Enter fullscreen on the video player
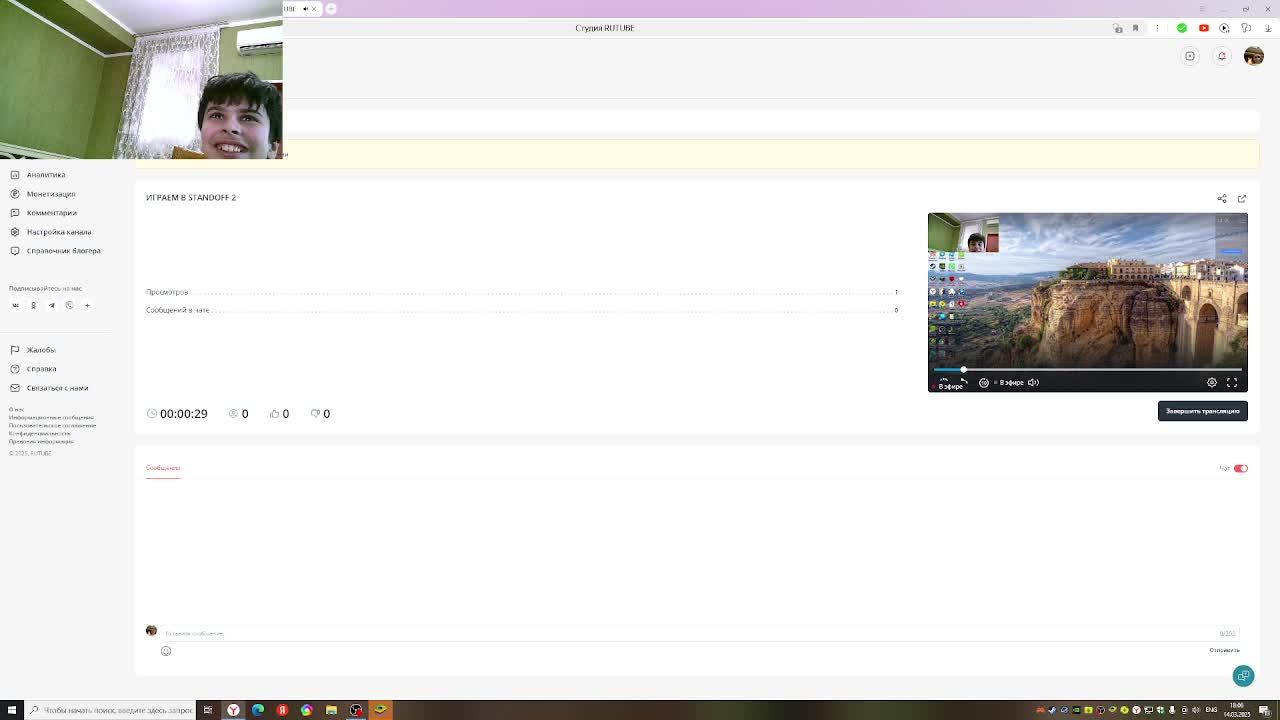 click(1232, 382)
